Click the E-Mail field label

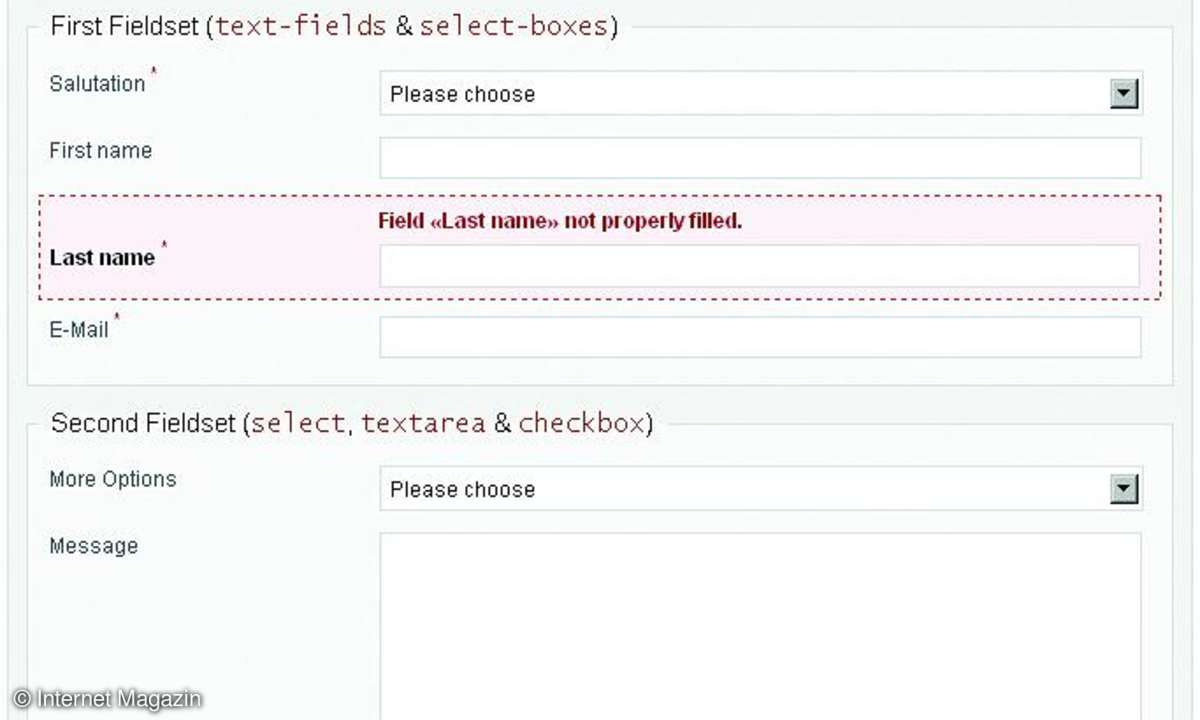click(79, 330)
